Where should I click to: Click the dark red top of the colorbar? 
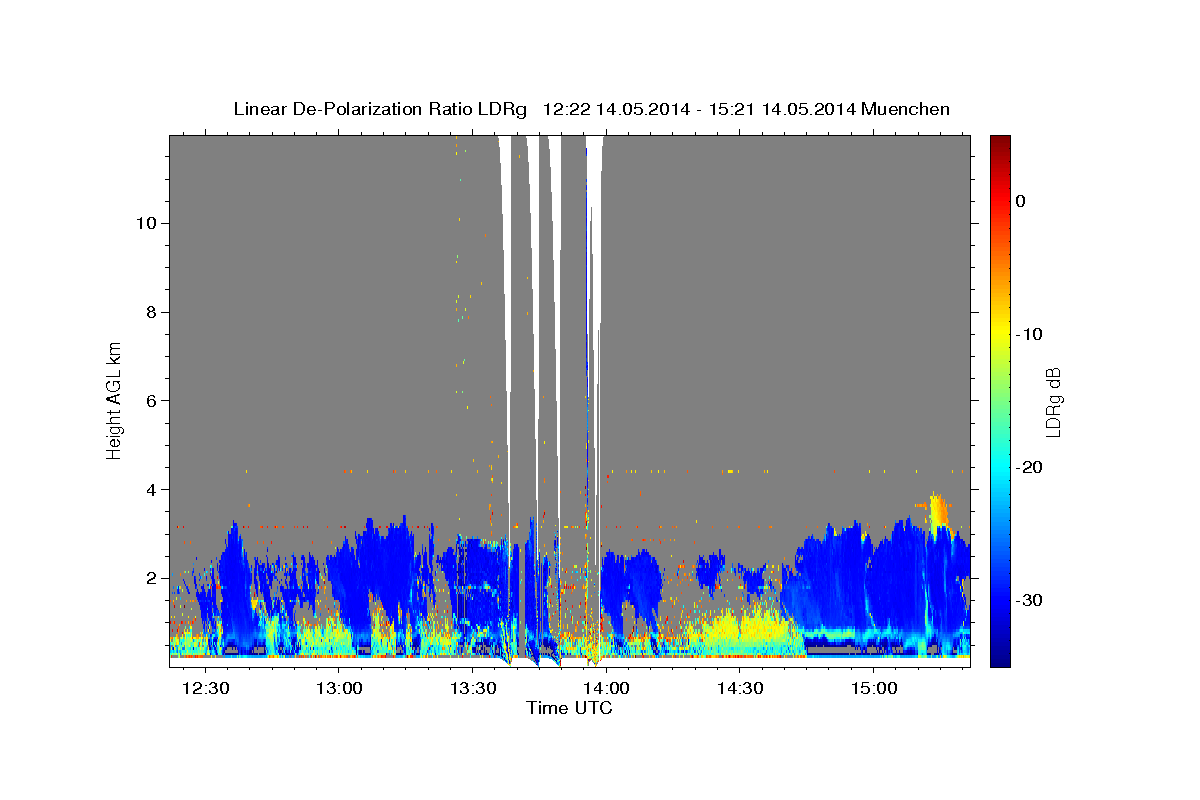[x=999, y=142]
